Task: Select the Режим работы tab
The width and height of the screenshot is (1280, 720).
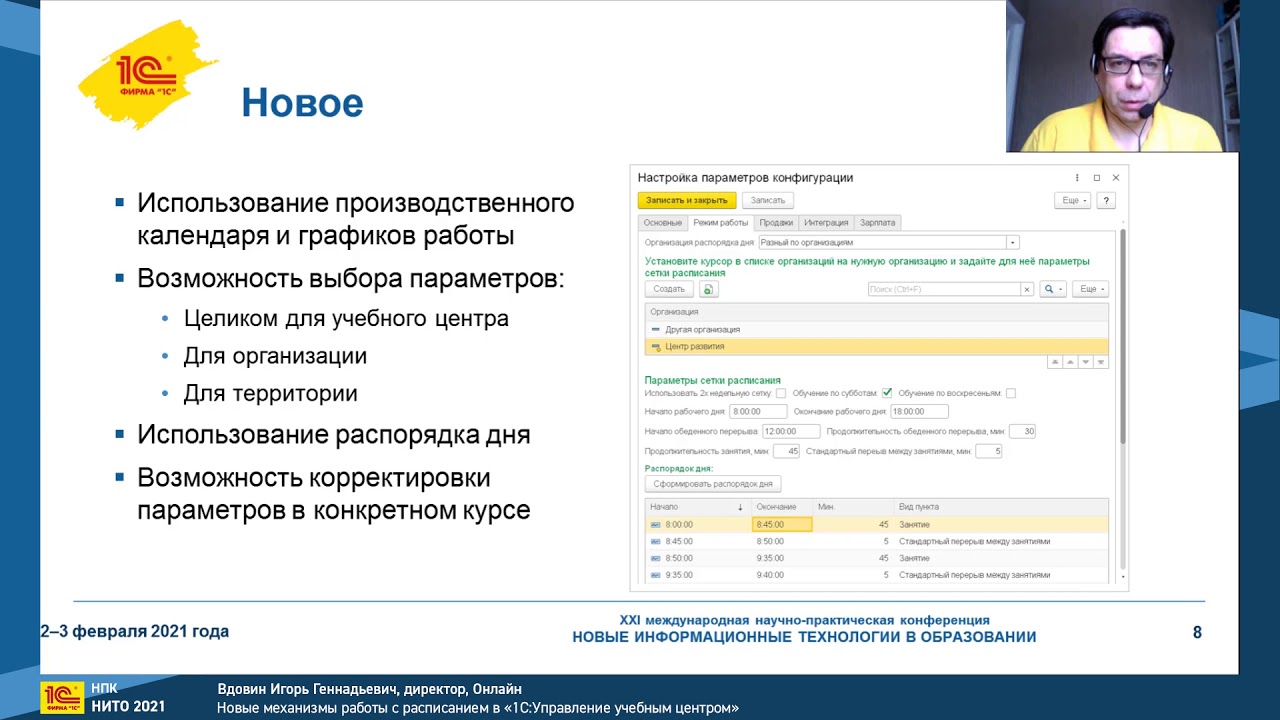Action: [720, 222]
